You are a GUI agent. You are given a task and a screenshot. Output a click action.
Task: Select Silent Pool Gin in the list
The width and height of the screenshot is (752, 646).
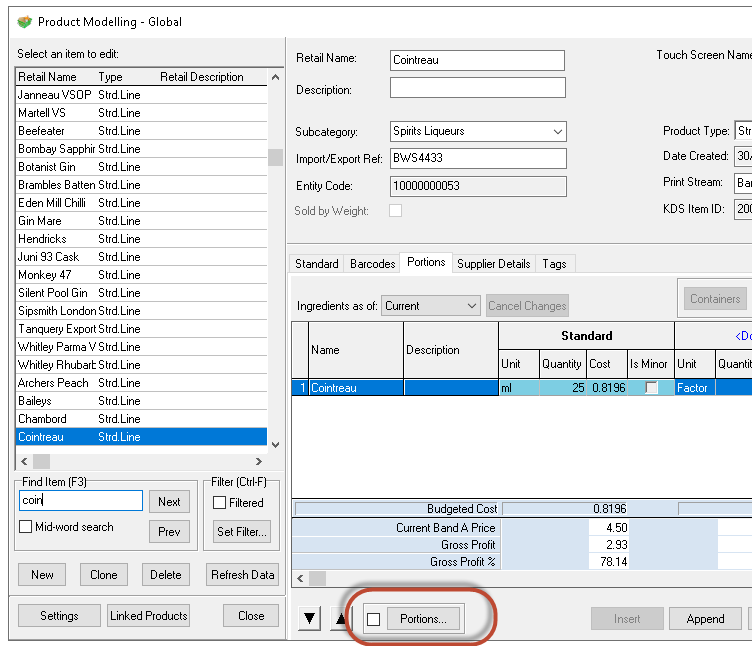(141, 293)
